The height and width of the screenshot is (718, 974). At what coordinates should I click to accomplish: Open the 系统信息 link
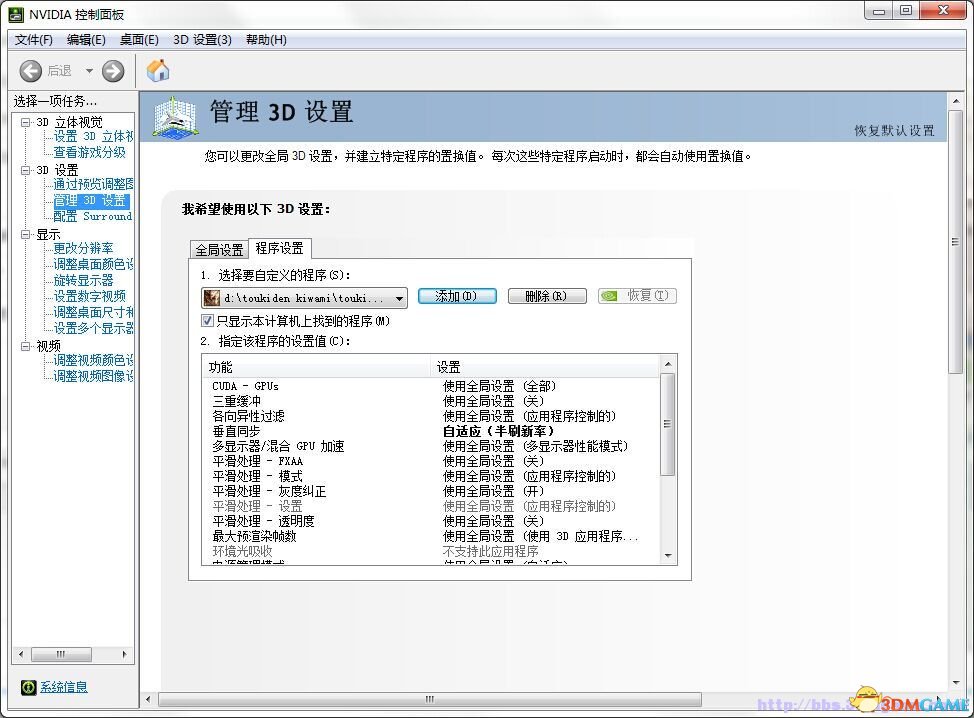[64, 687]
